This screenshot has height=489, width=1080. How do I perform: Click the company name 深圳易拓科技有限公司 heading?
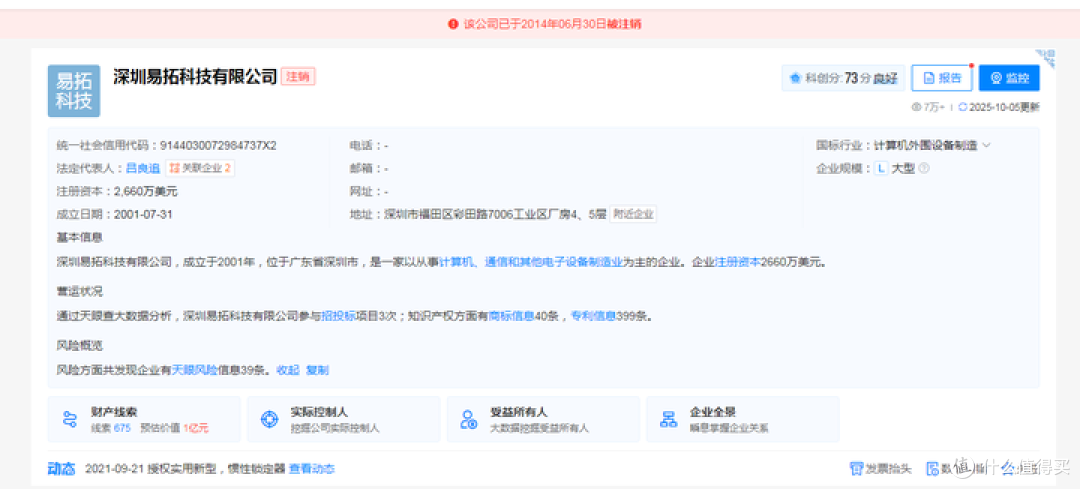[x=195, y=76]
